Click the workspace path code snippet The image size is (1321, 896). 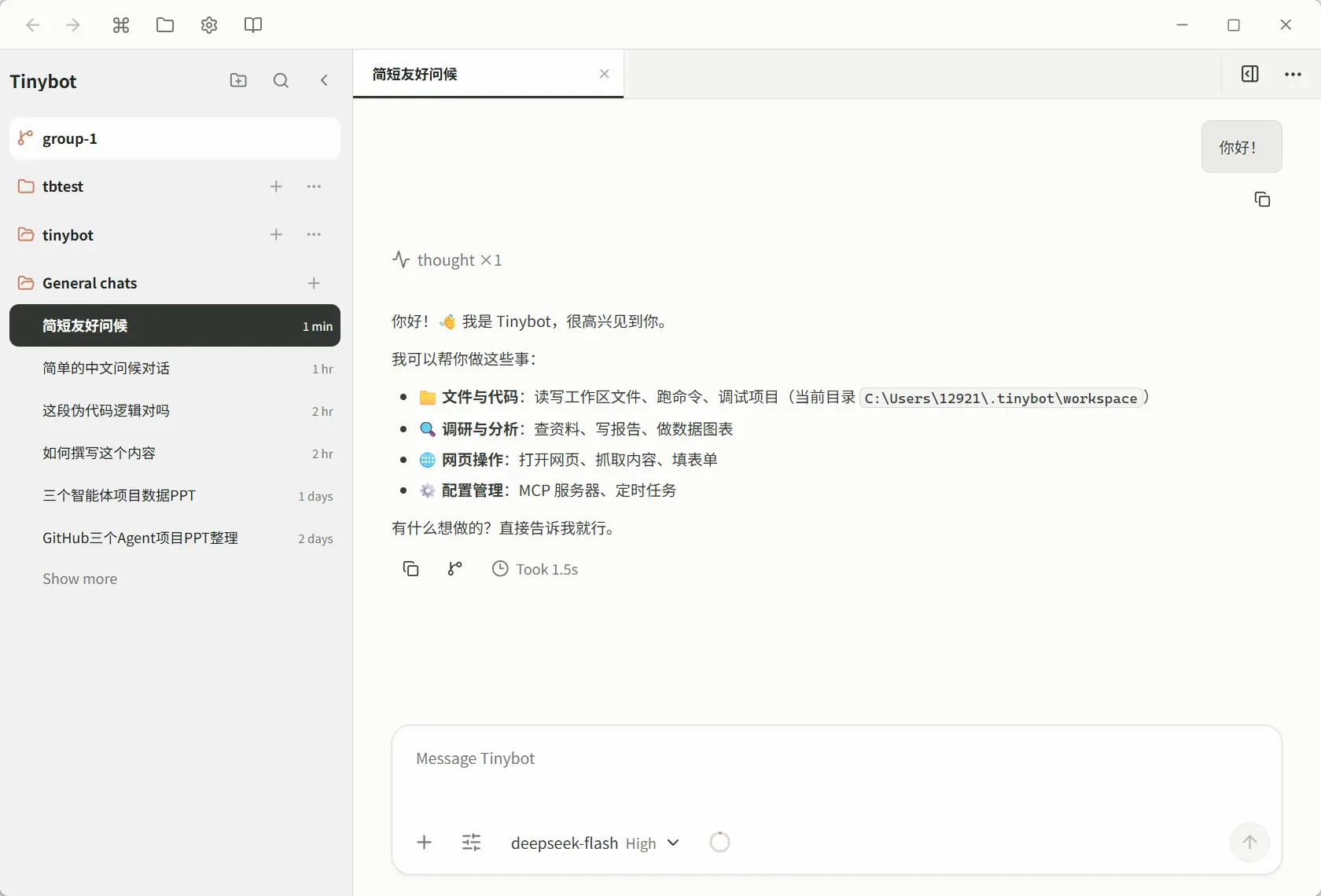[x=1001, y=398]
